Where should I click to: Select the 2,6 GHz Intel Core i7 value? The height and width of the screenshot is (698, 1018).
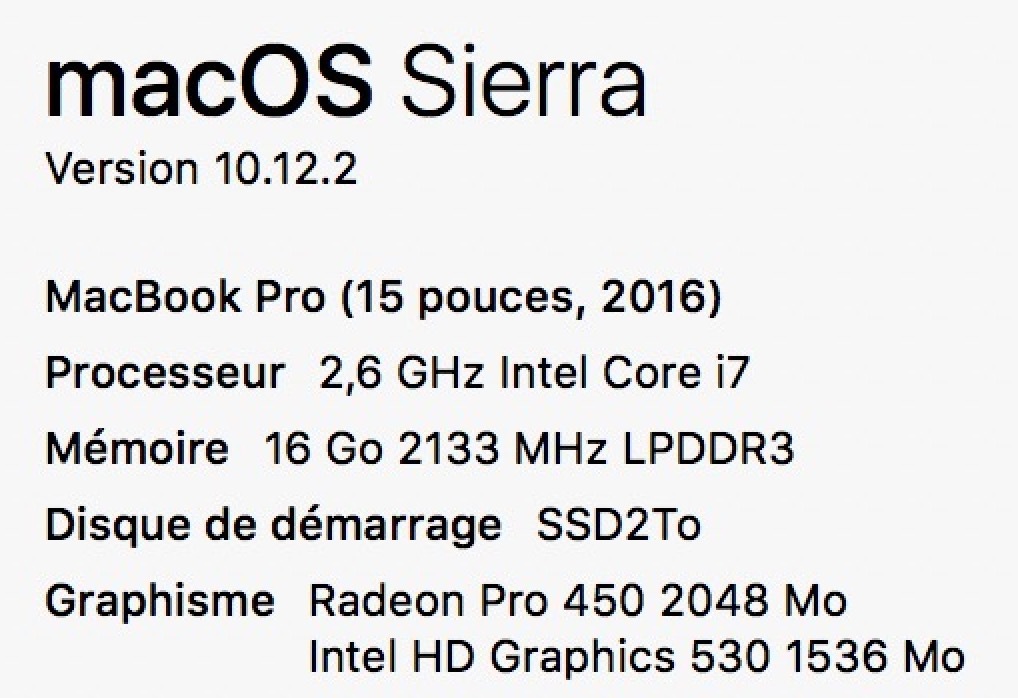[534, 373]
